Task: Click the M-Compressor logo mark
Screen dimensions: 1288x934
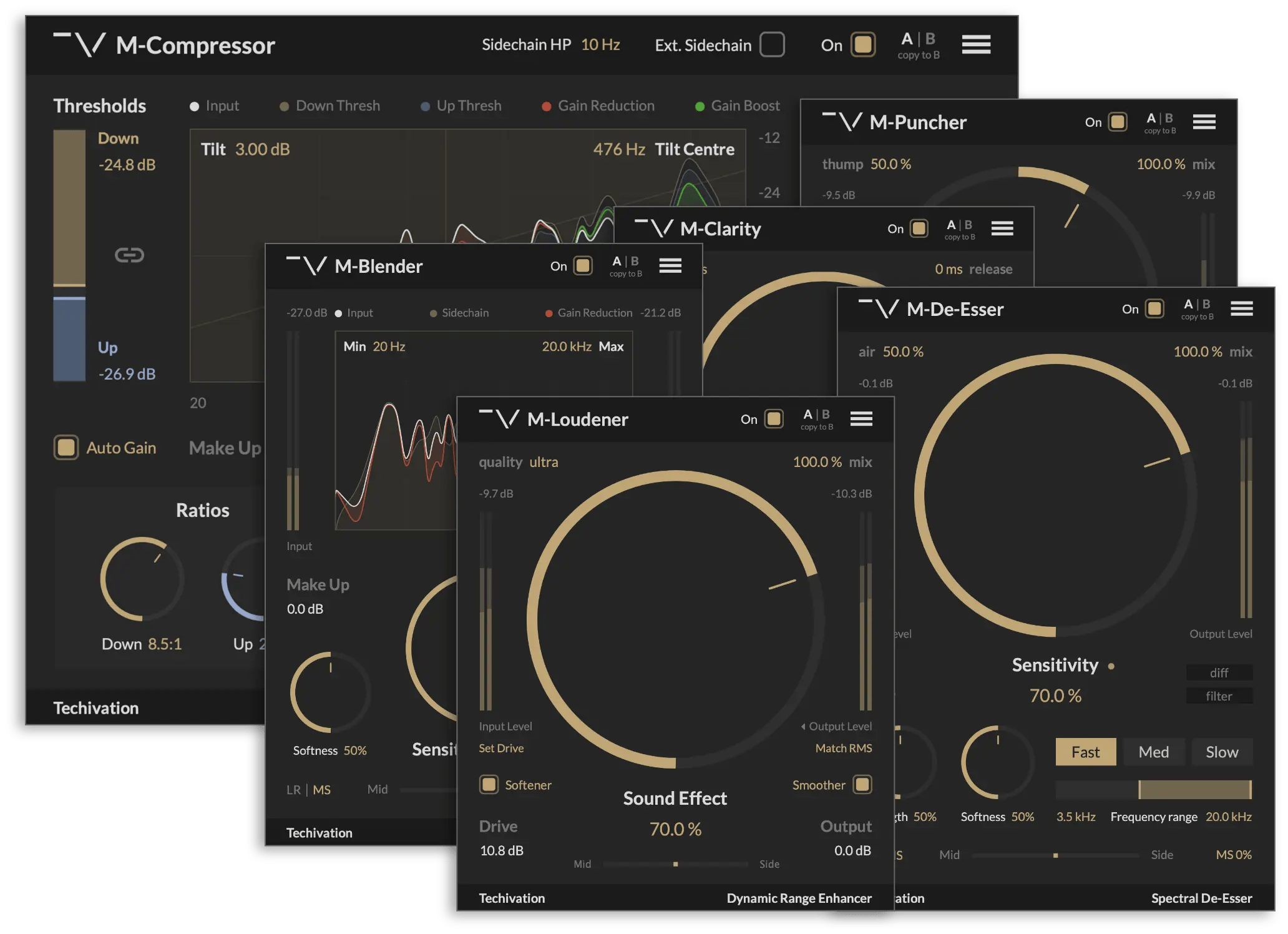Action: point(79,44)
